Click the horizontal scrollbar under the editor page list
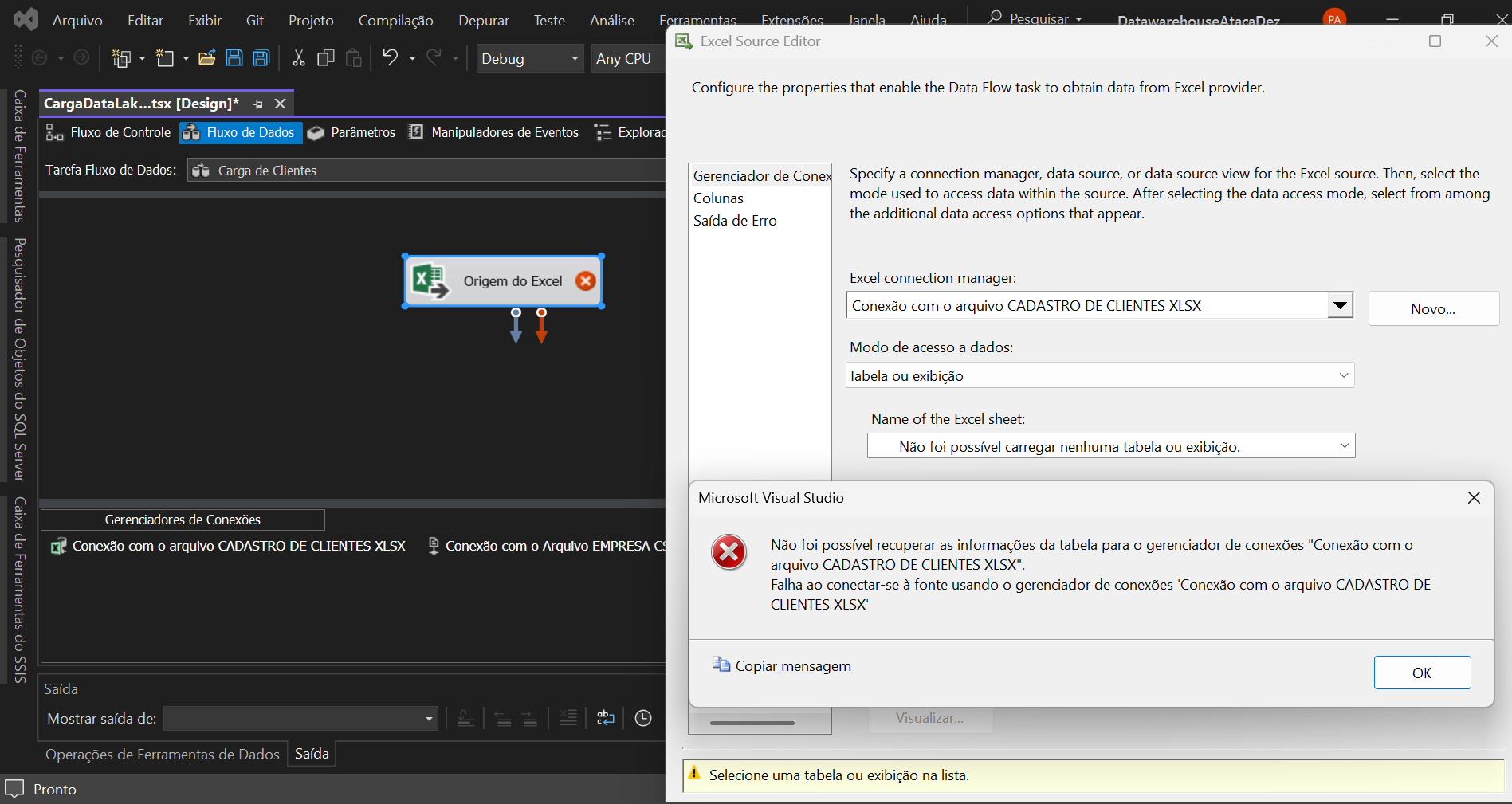 (752, 723)
